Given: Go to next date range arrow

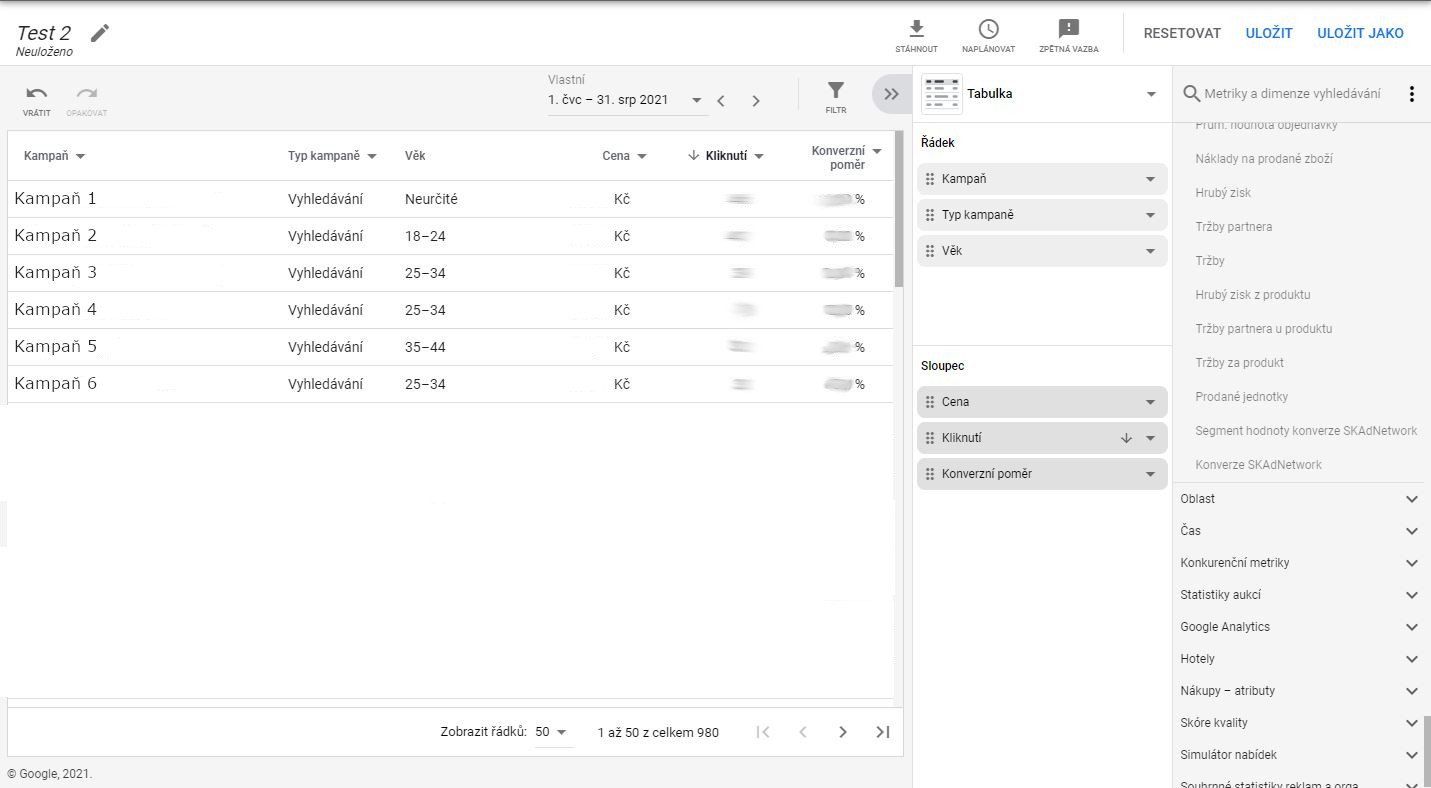Looking at the screenshot, I should [x=756, y=101].
